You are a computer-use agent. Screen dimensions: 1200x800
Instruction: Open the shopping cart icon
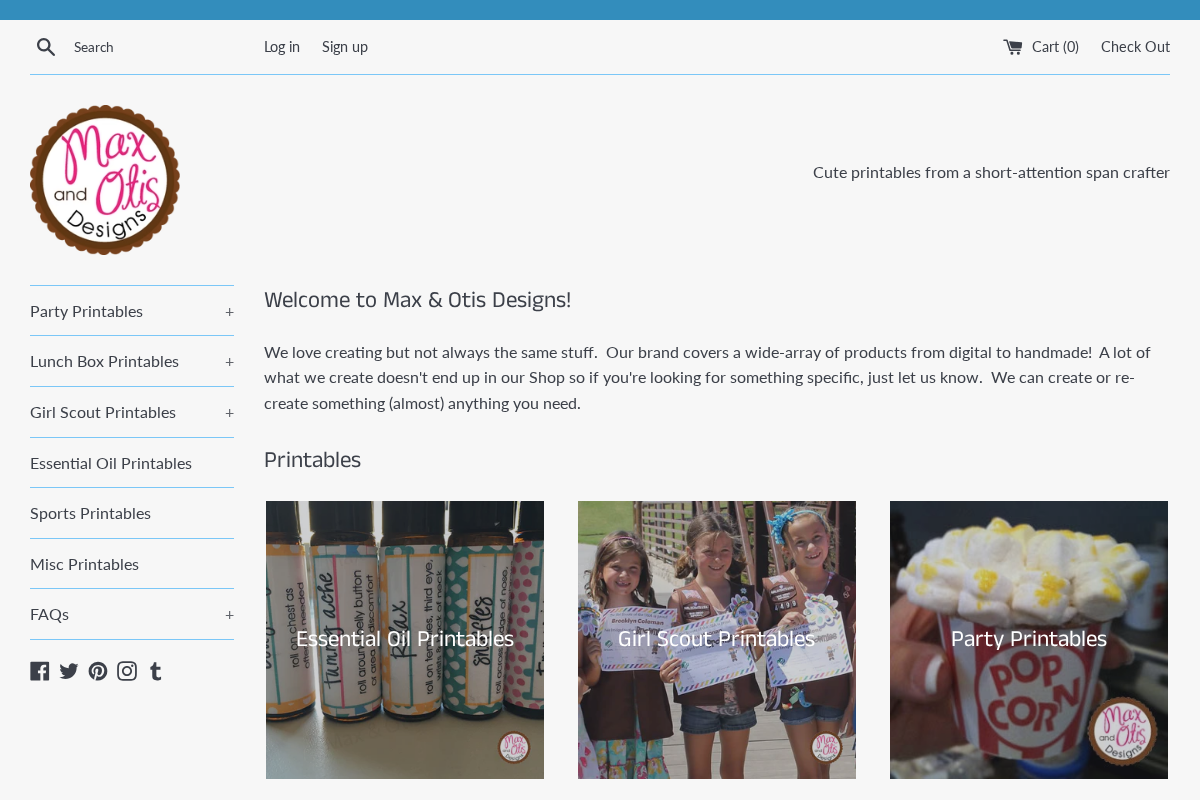click(1013, 45)
